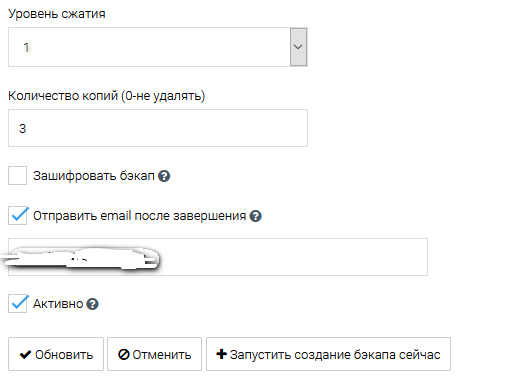Show help icon next to Активно
This screenshot has height=385, width=527.
click(92, 304)
